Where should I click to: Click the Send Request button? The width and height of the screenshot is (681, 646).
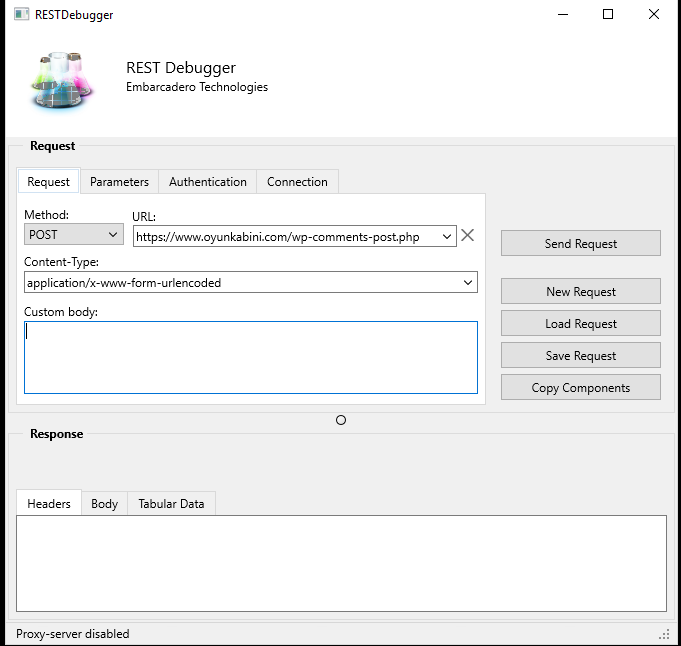[581, 243]
